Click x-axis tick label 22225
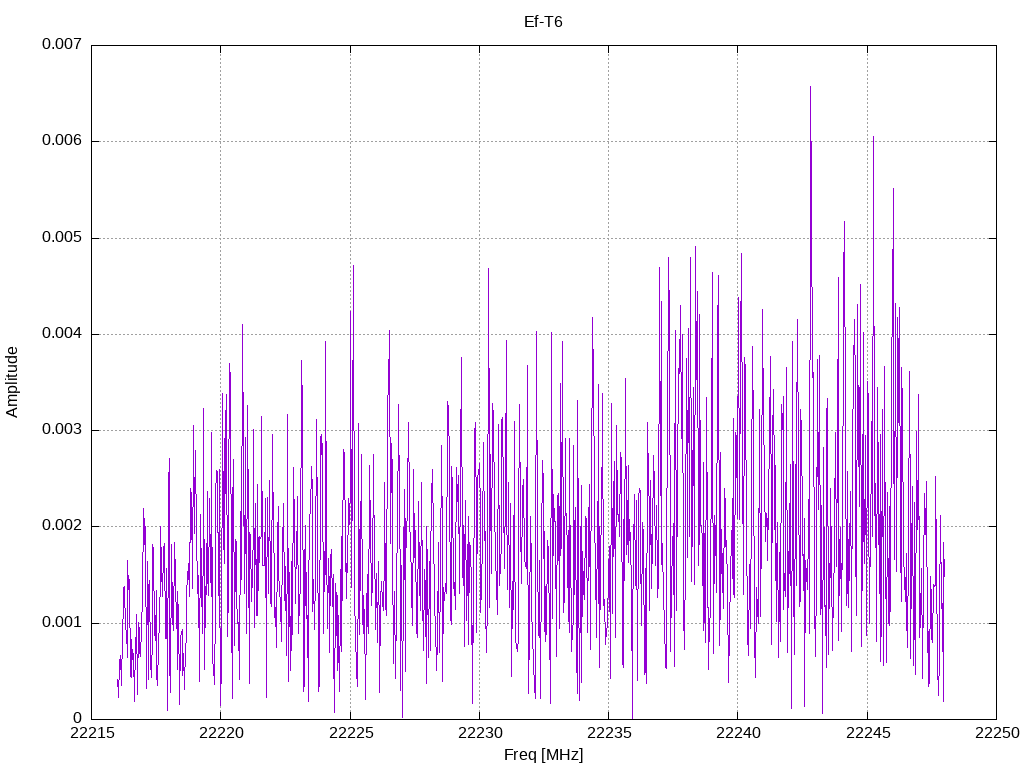 (351, 733)
